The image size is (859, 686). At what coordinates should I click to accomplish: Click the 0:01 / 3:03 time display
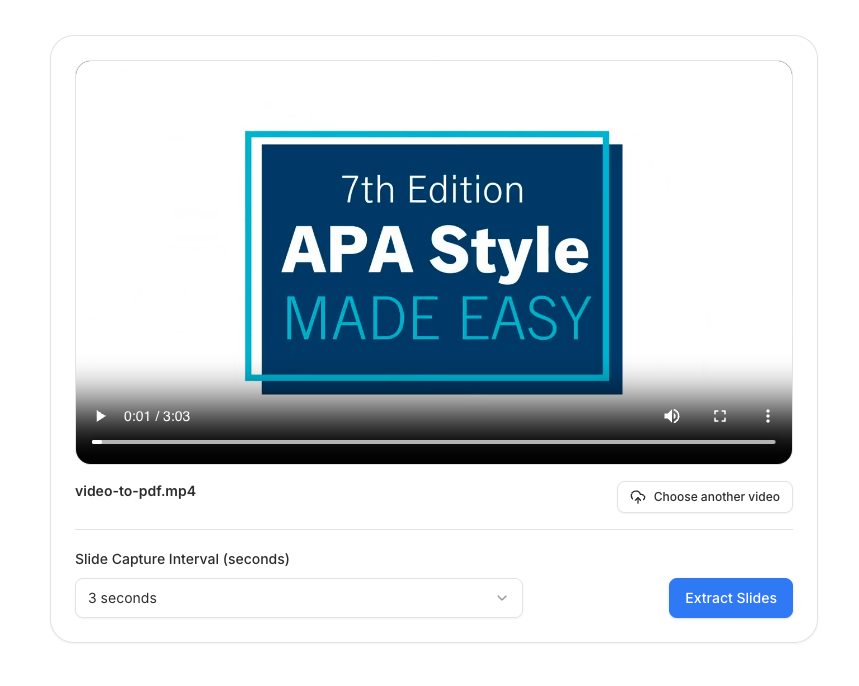(157, 416)
